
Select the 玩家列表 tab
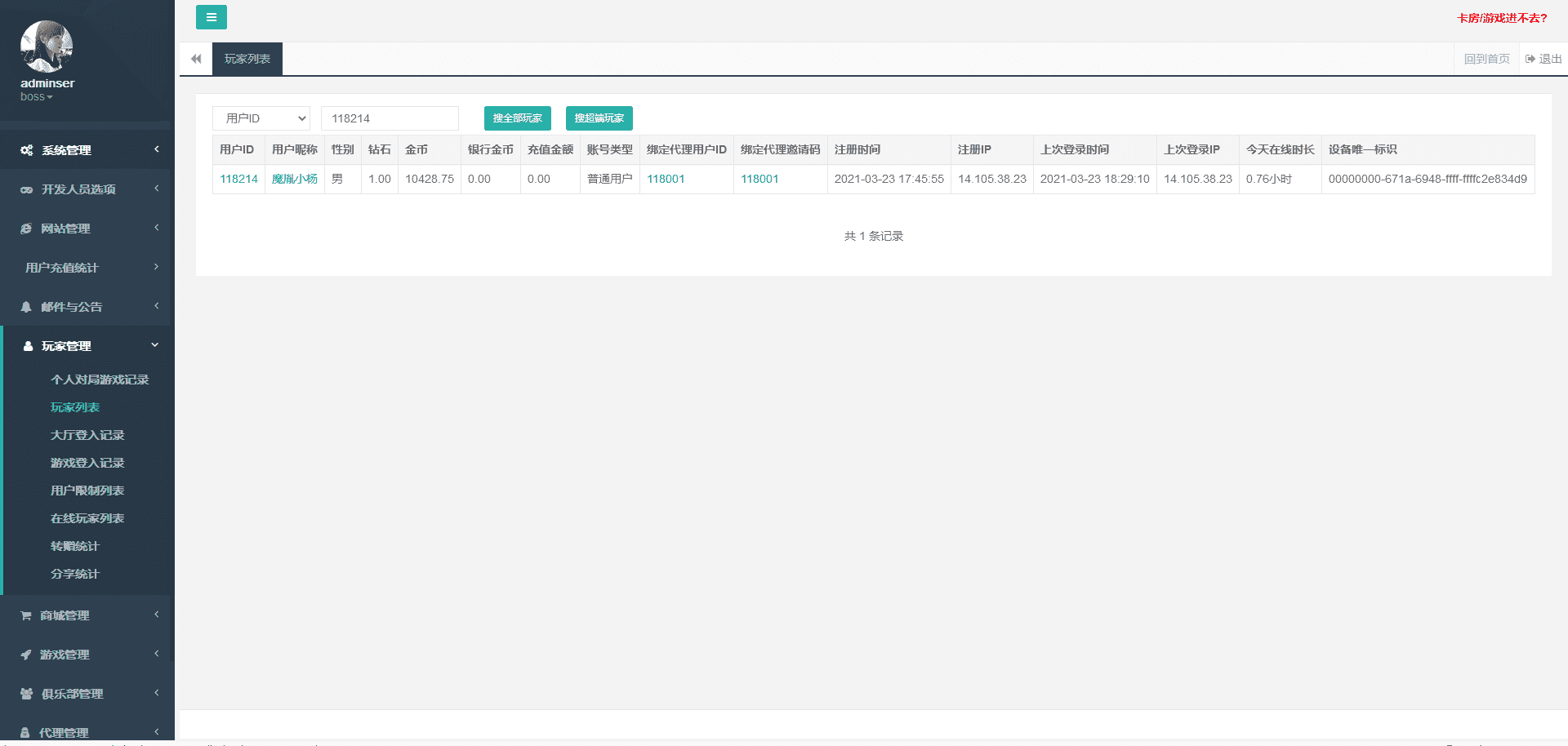247,59
